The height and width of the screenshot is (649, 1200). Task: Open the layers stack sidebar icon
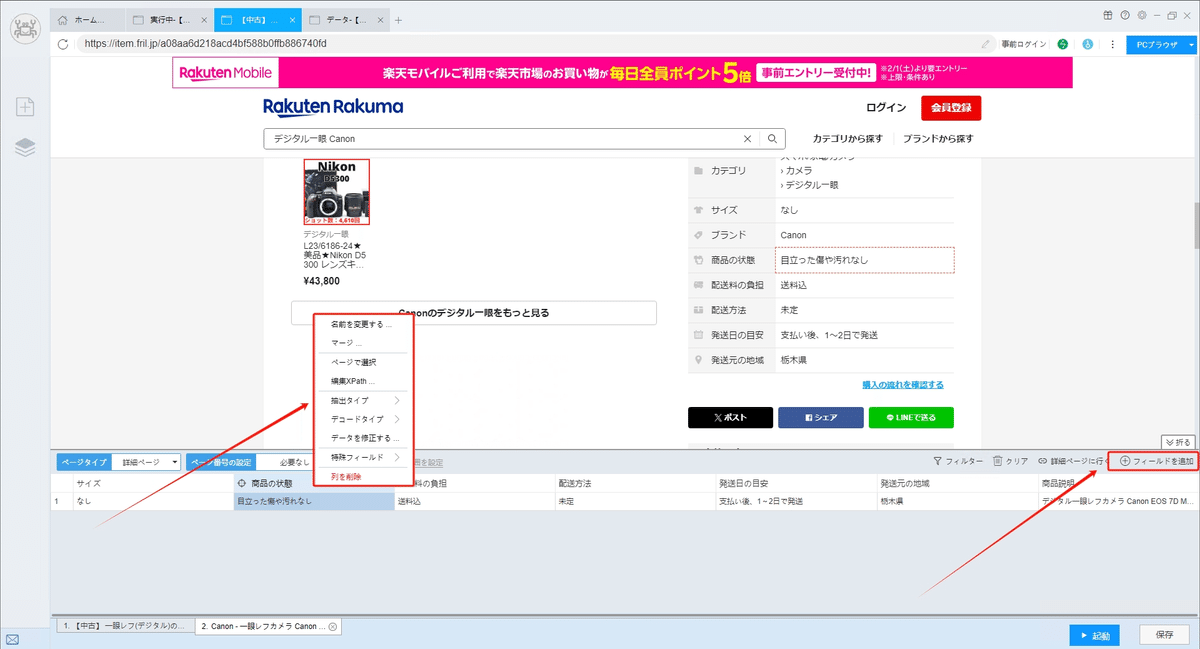[x=25, y=148]
